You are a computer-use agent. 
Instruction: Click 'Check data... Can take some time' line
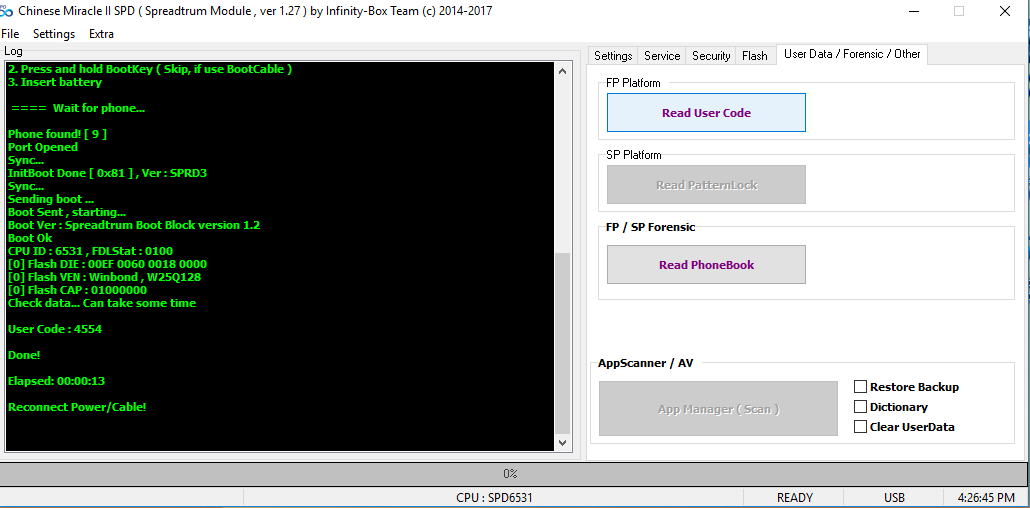[x=102, y=303]
